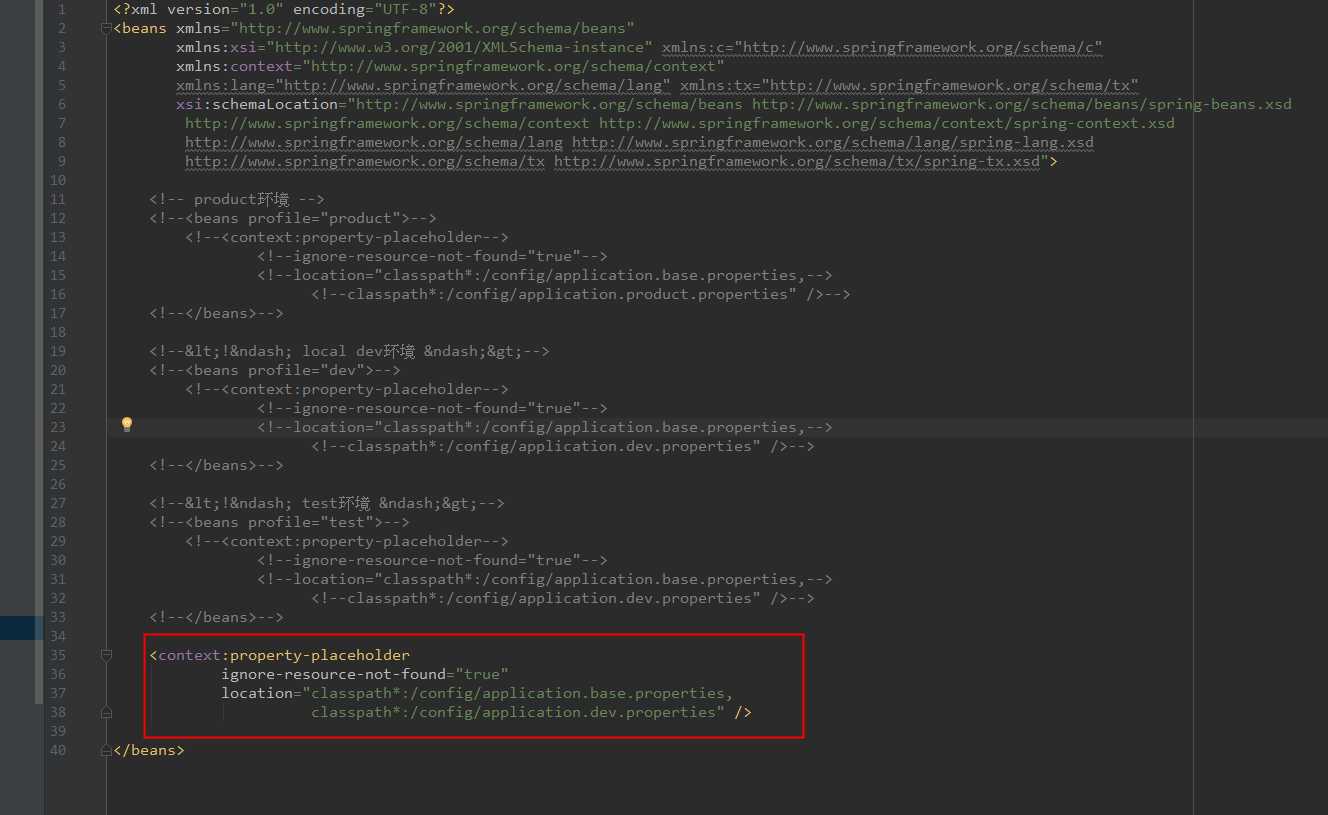Click line number 1 in the gutter
Screen dimensions: 1328x815
click(x=62, y=9)
